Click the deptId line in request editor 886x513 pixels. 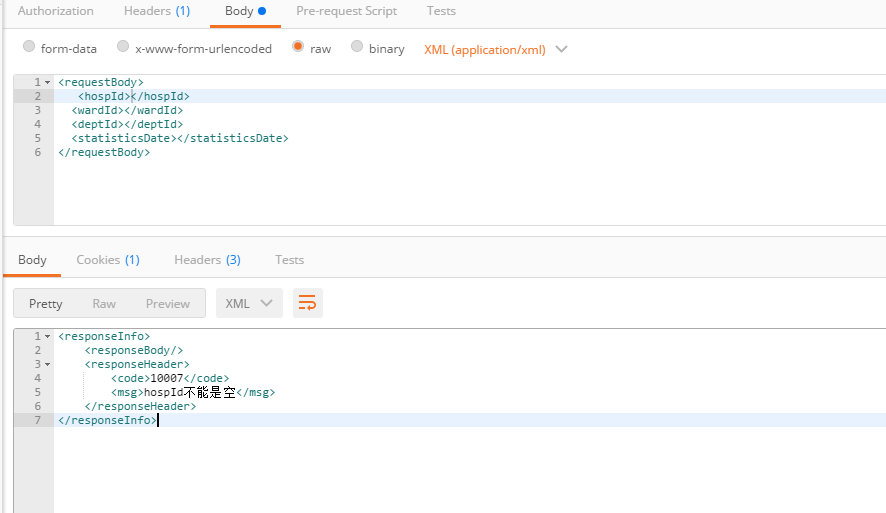127,124
